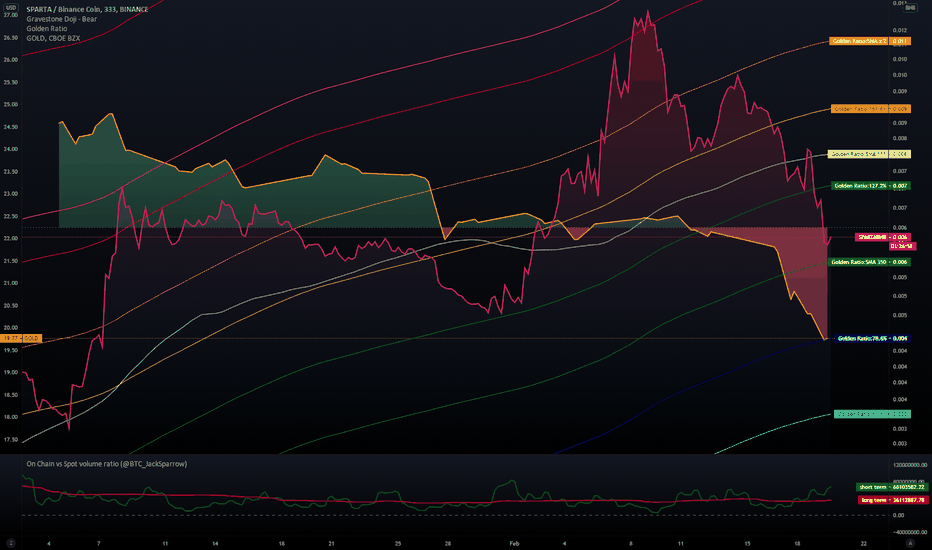
Task: Click the -40000000.00 value on volume axis
Action: click(x=910, y=532)
